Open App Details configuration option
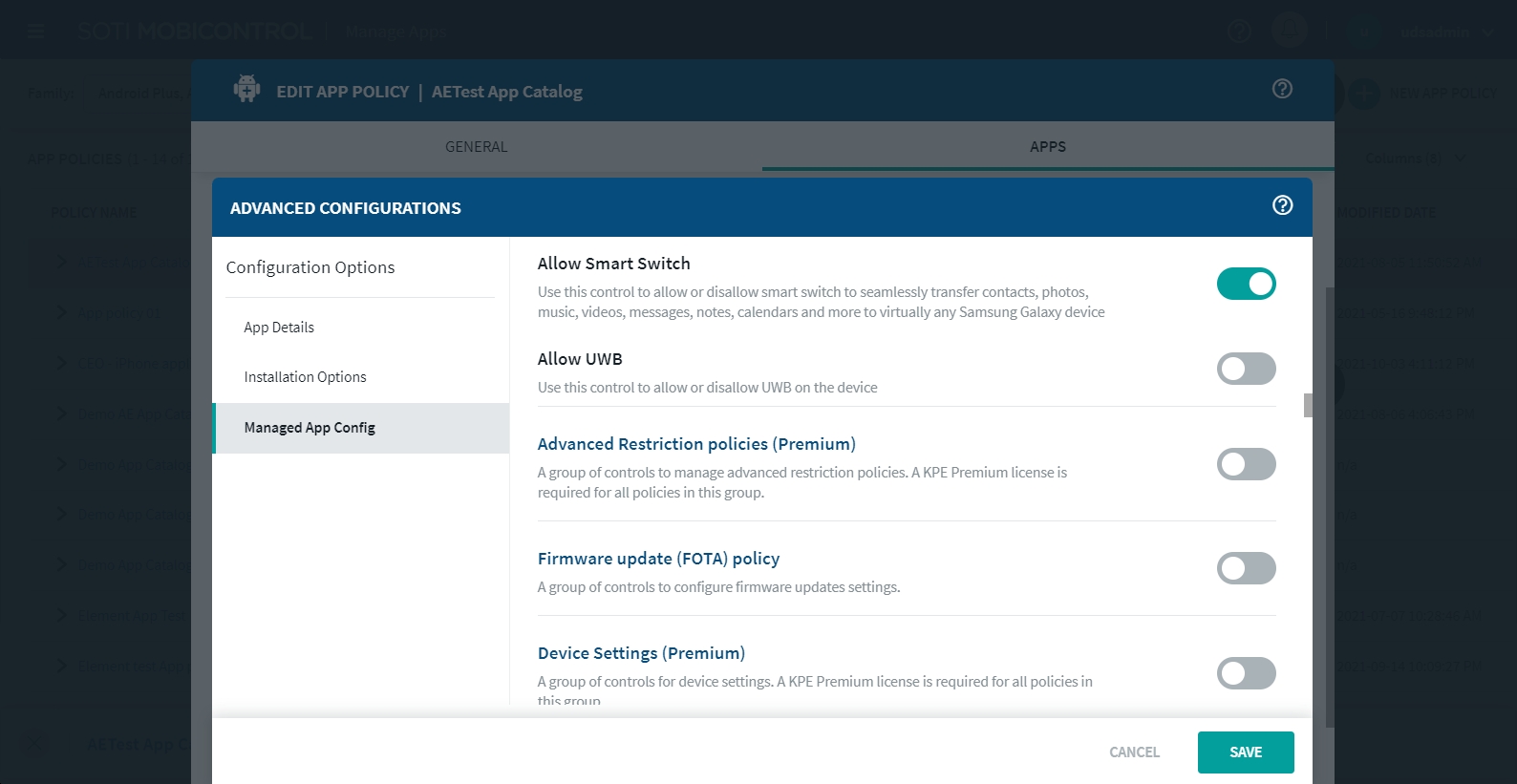Screen dimensions: 1517x784 (x=279, y=328)
